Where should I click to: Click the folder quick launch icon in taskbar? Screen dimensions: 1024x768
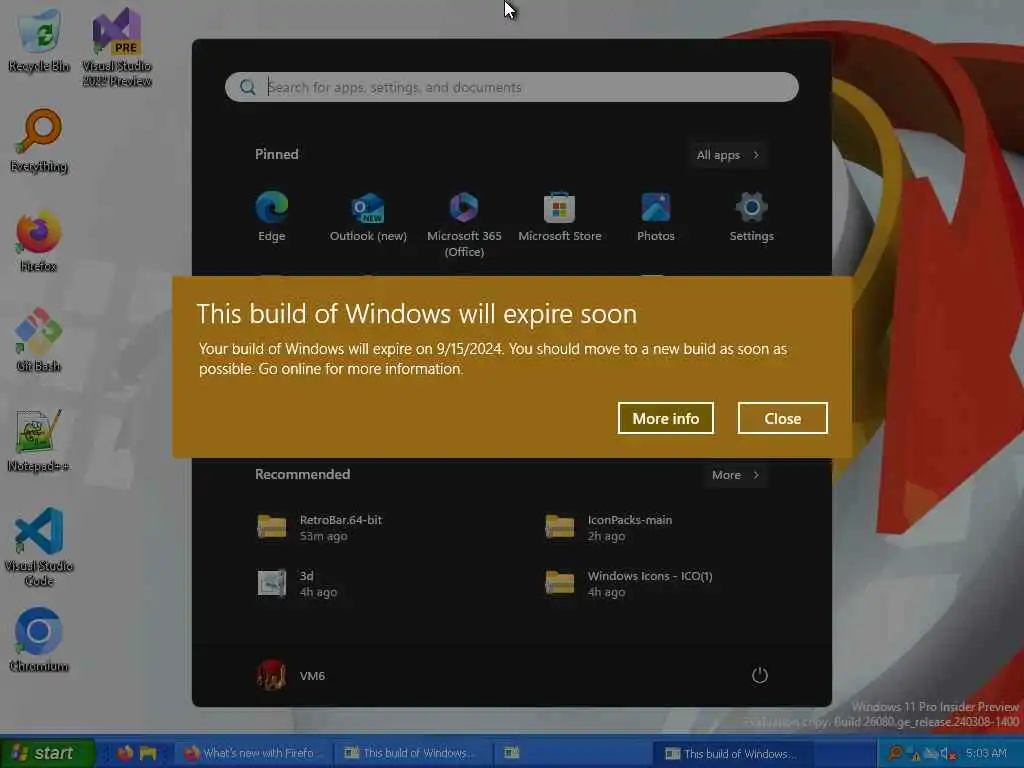[148, 753]
